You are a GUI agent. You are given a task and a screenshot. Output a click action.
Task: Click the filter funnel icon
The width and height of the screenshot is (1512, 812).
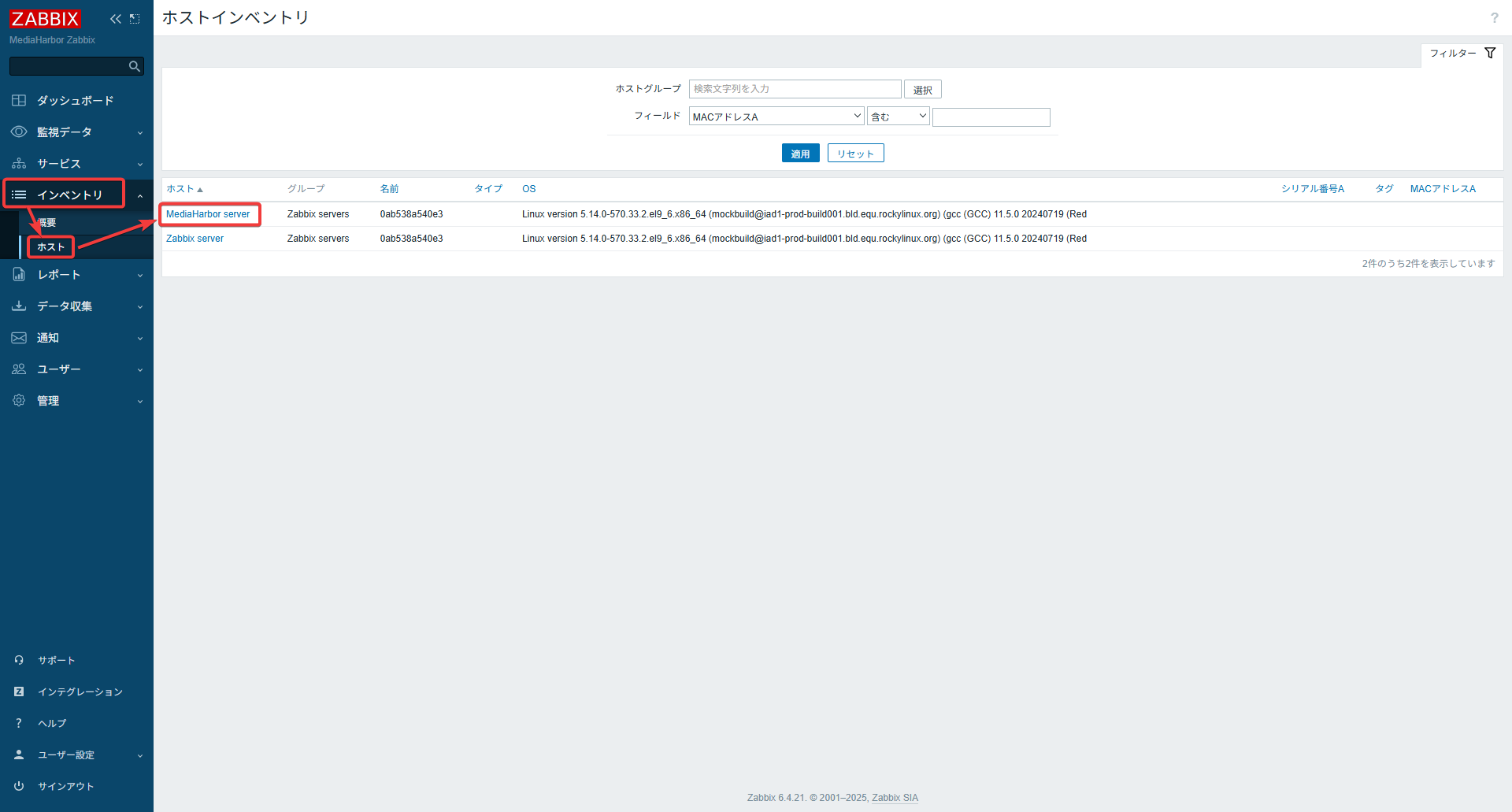(1490, 53)
